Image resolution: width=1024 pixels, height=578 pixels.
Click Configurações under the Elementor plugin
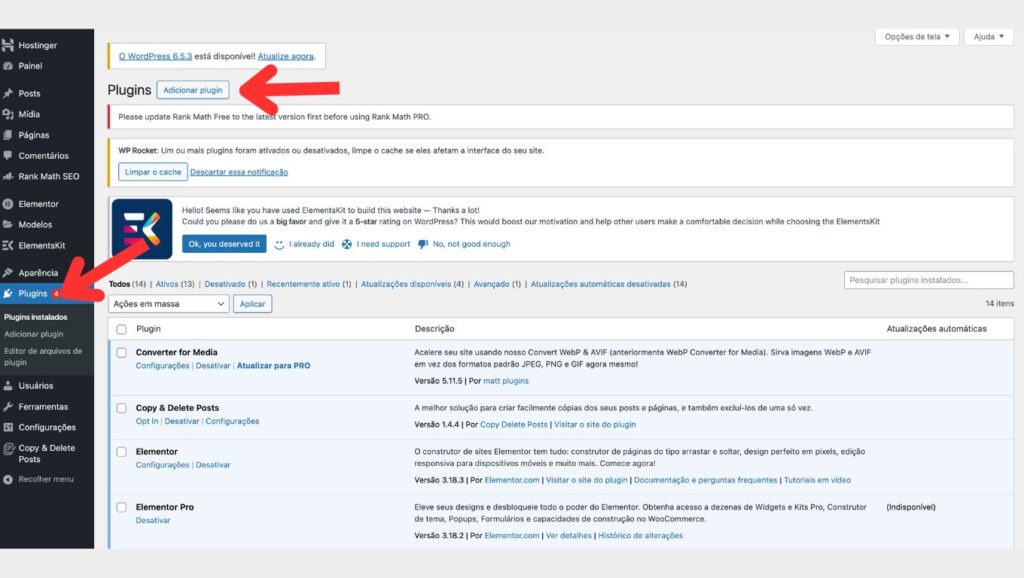163,465
